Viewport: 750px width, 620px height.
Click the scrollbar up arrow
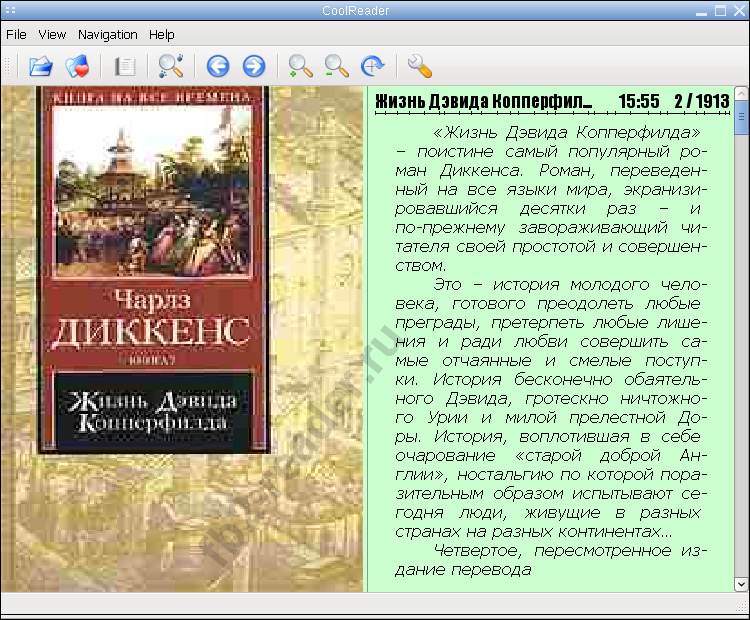tap(741, 93)
